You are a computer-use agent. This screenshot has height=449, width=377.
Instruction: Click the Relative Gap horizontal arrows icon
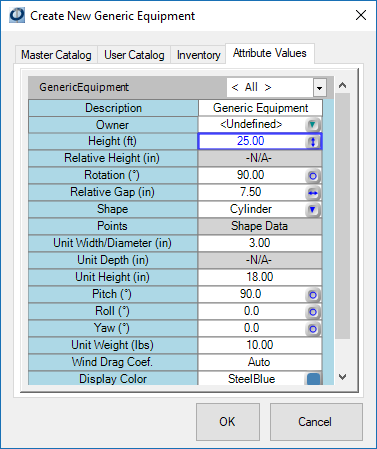(313, 193)
